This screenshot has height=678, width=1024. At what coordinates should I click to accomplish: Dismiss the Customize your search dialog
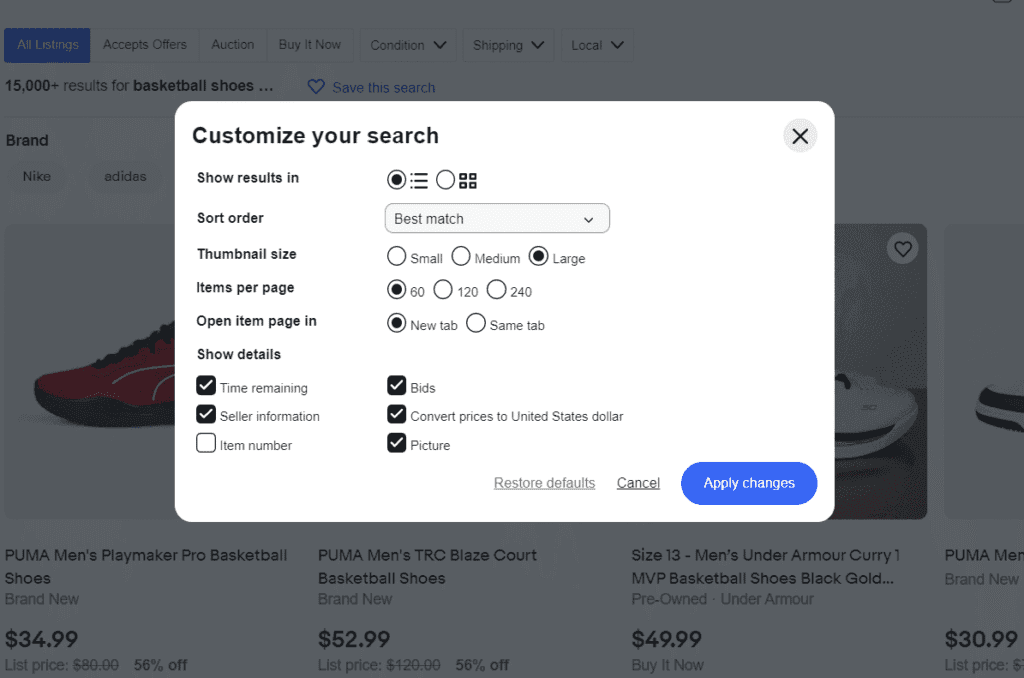pyautogui.click(x=799, y=135)
